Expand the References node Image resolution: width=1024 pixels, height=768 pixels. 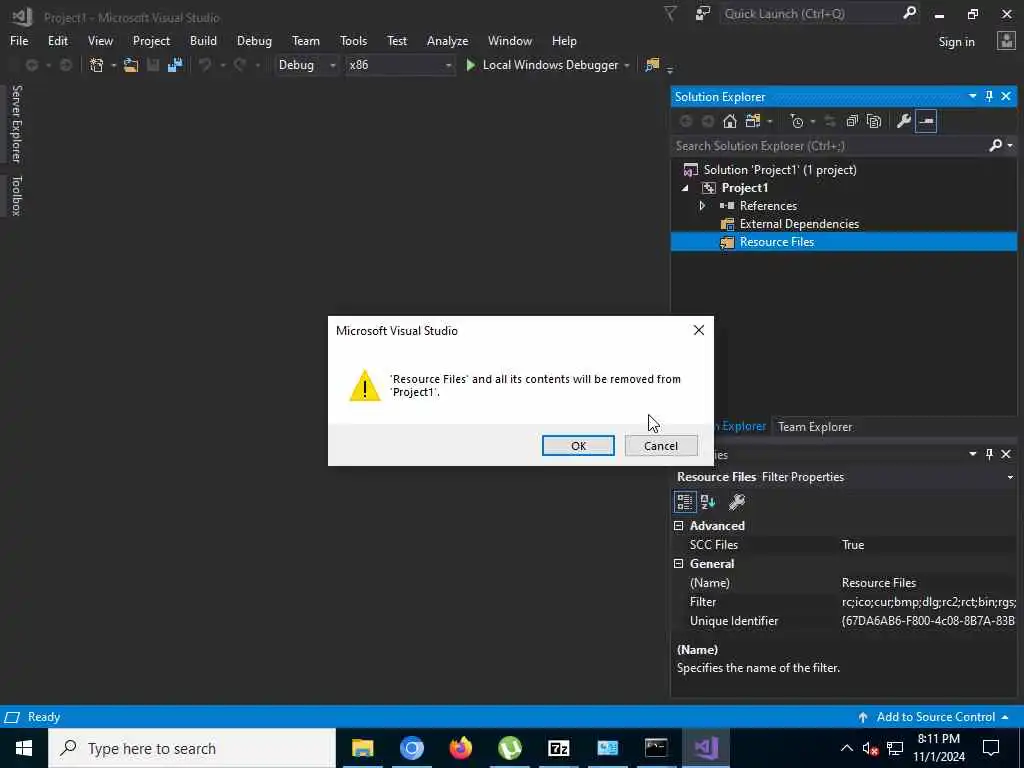[703, 206]
